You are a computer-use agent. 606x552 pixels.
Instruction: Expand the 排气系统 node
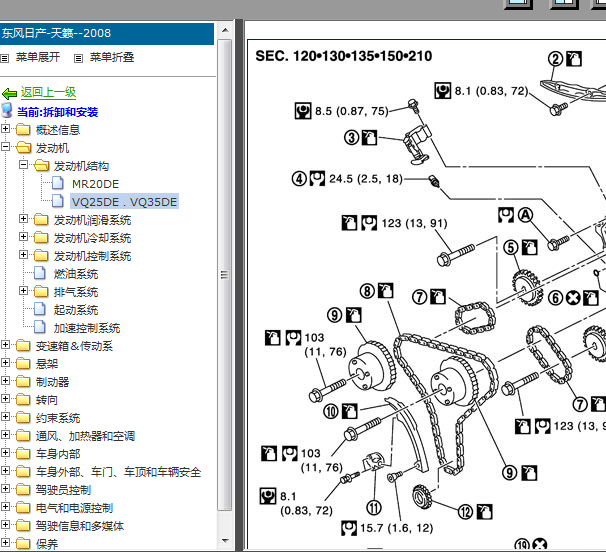23,290
